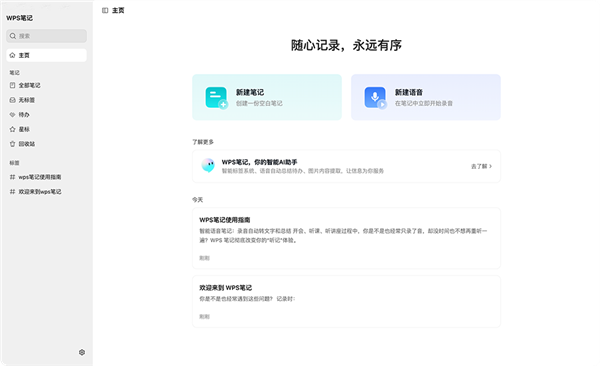
Task: Click the 回收站 trash icon
Action: click(x=12, y=144)
